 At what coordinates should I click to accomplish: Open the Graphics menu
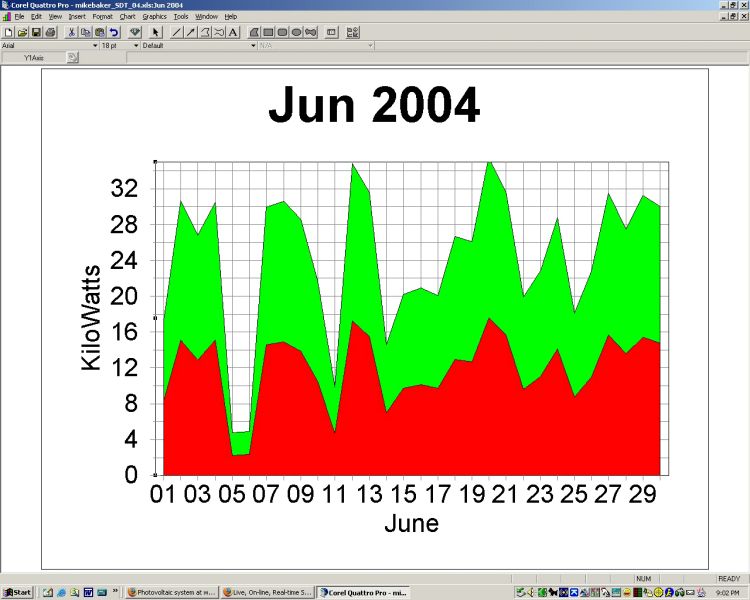(154, 17)
